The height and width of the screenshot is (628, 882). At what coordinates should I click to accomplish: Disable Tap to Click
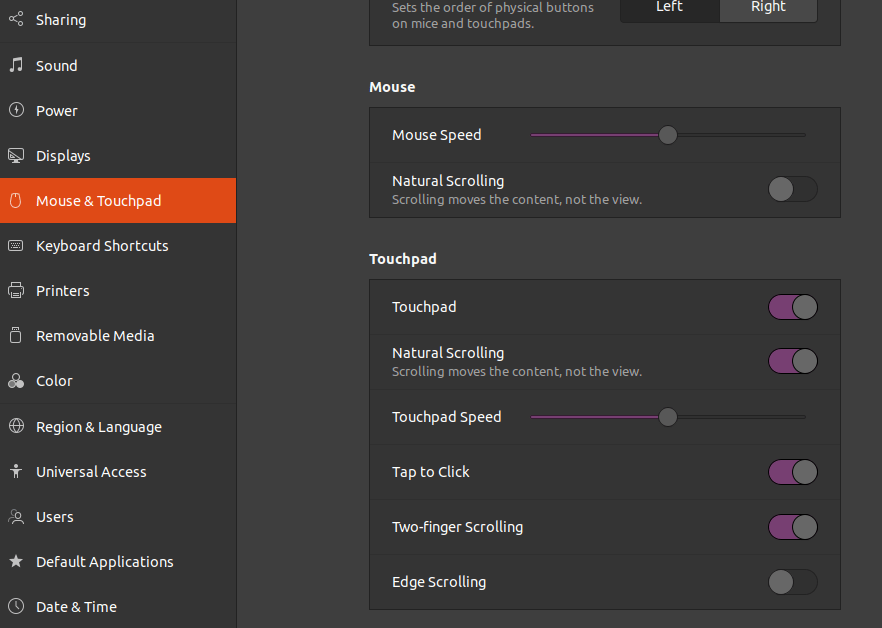tap(793, 472)
